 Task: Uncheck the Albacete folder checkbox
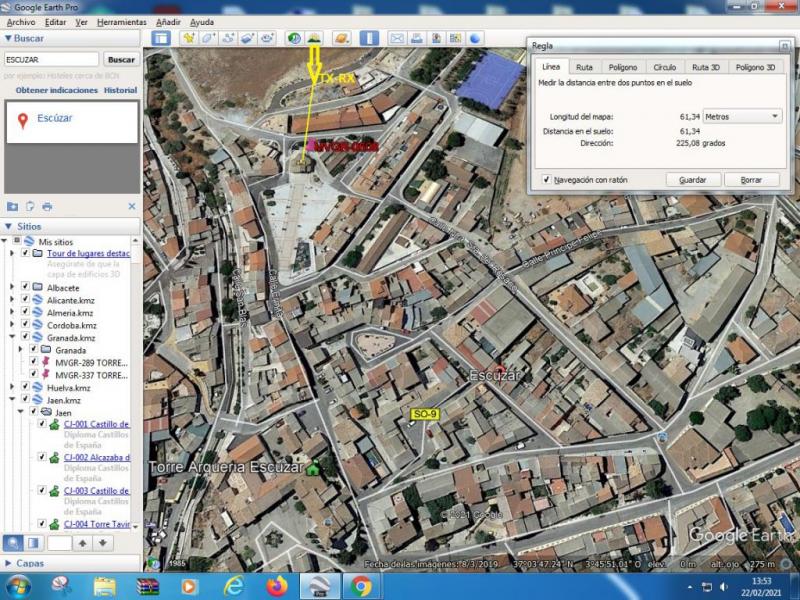click(x=25, y=286)
